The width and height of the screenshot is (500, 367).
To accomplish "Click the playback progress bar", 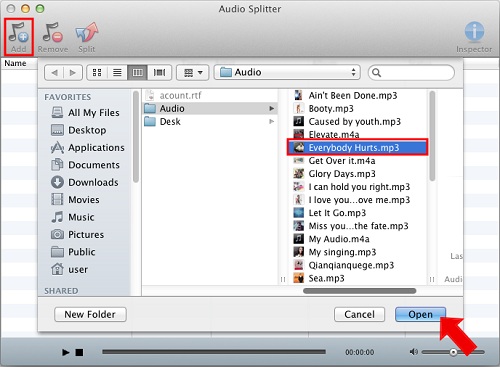I will (214, 352).
